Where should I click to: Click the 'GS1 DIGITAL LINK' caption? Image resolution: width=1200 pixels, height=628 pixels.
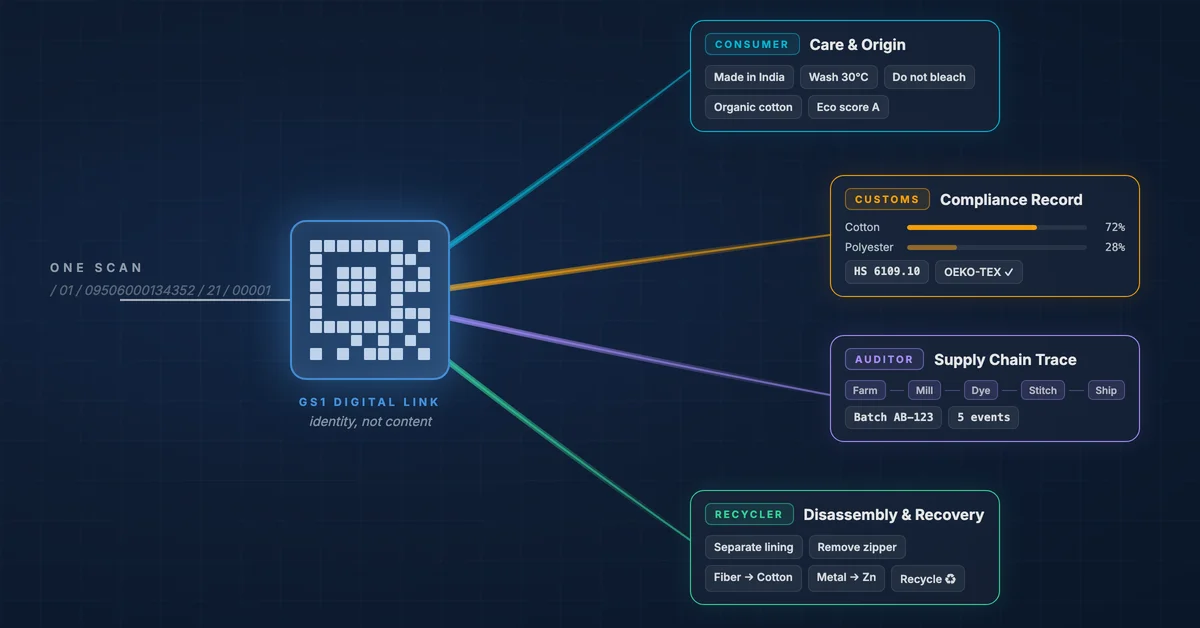pos(370,402)
